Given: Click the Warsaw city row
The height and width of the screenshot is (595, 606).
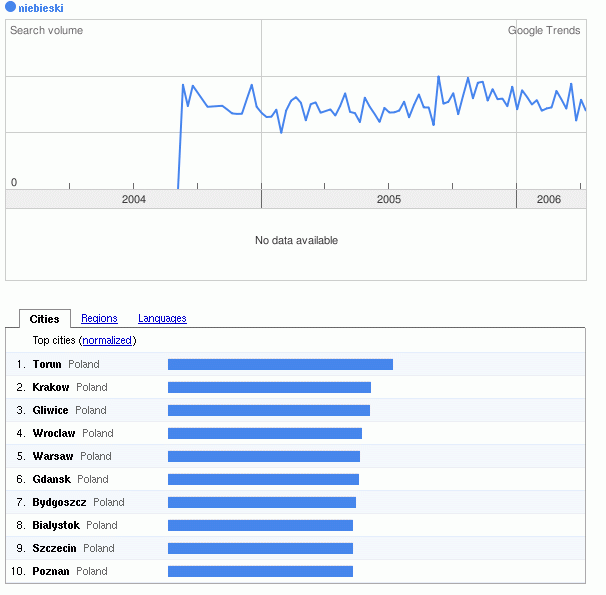Looking at the screenshot, I should coord(52,457).
